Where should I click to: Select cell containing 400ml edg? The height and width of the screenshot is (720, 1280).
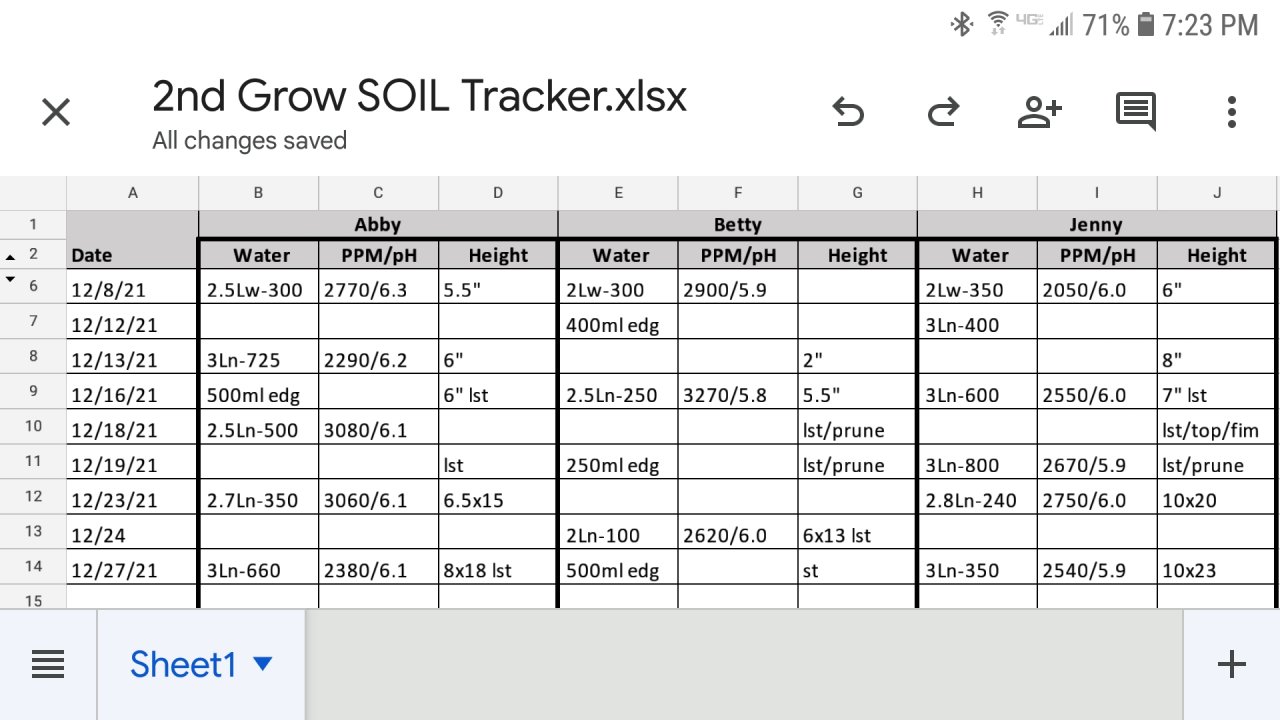618,322
